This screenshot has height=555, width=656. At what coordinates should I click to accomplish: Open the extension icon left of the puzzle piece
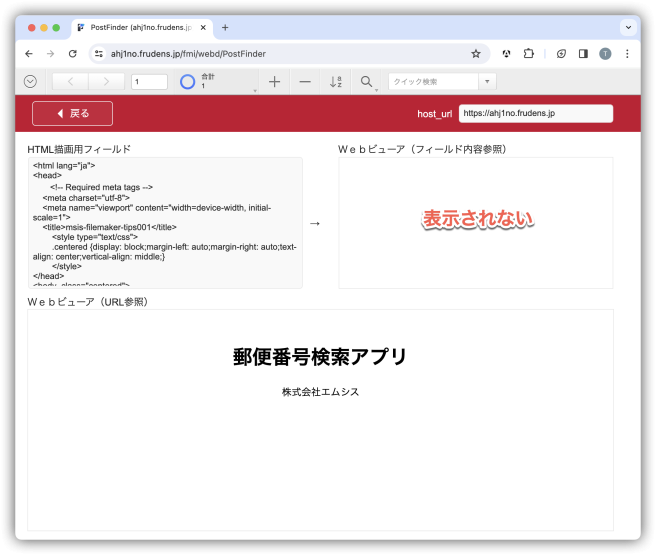pyautogui.click(x=507, y=54)
